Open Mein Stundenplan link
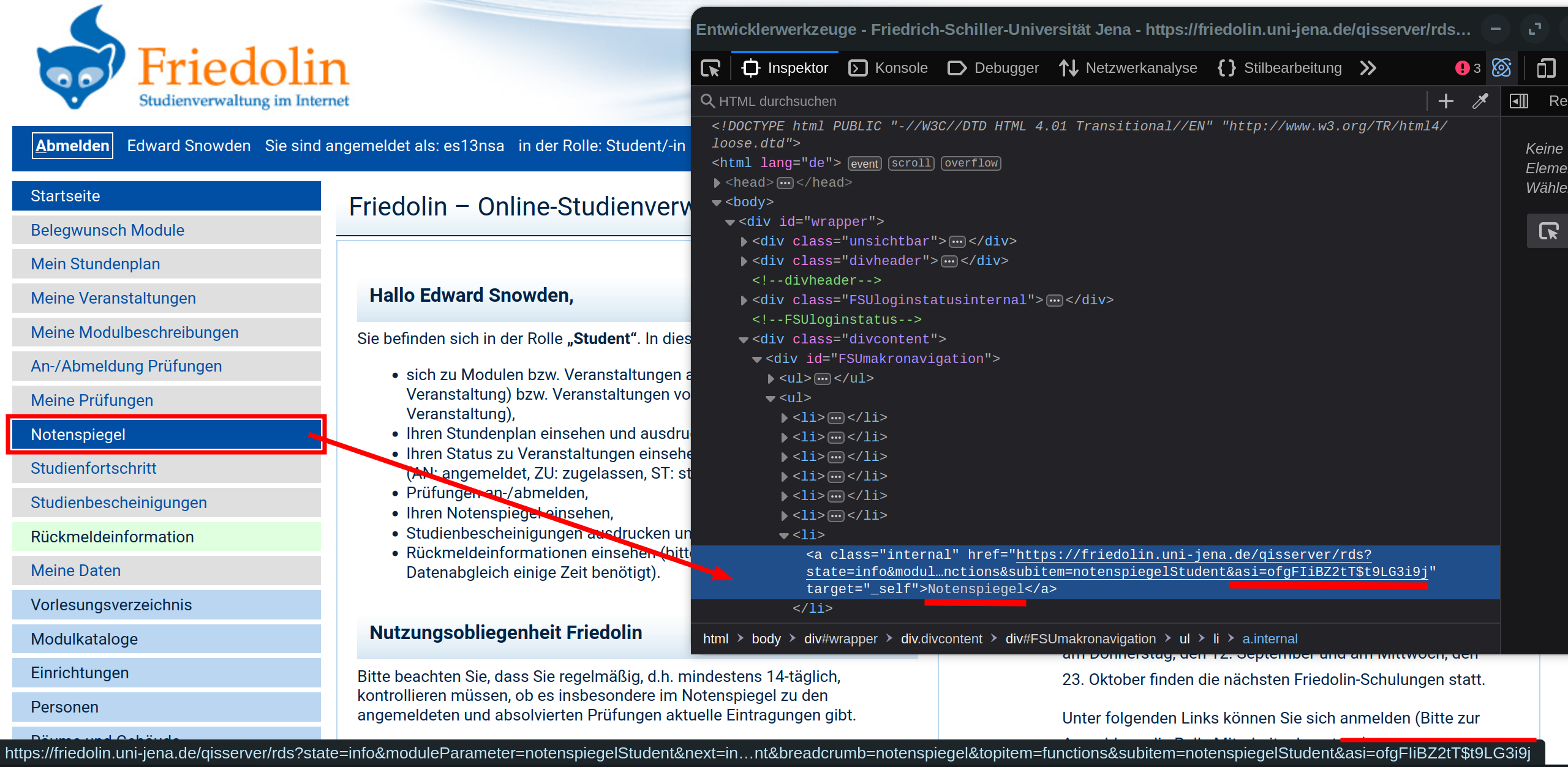Viewport: 1568px width, 767px height. (x=167, y=264)
